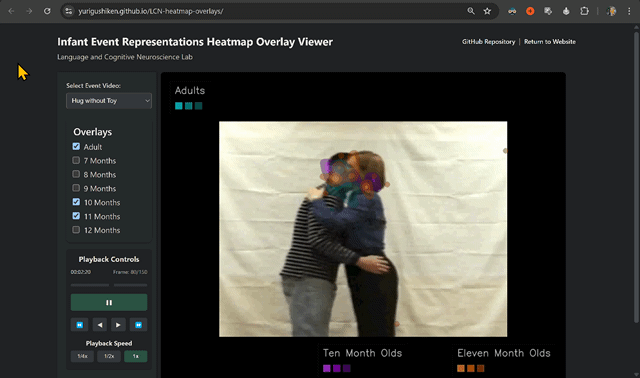The width and height of the screenshot is (640, 378).
Task: Set playback speed to 1/4x
Action: point(82,356)
